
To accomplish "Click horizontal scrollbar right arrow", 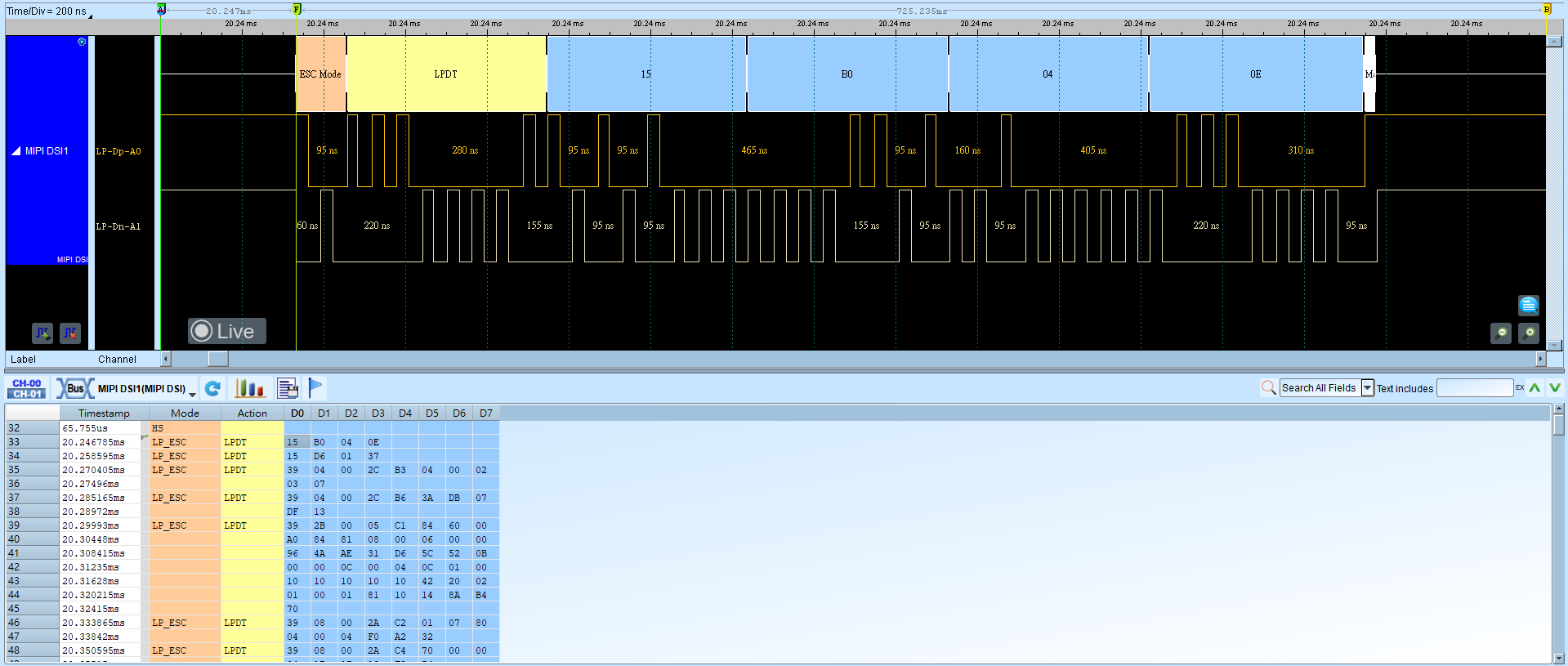I will (1541, 359).
